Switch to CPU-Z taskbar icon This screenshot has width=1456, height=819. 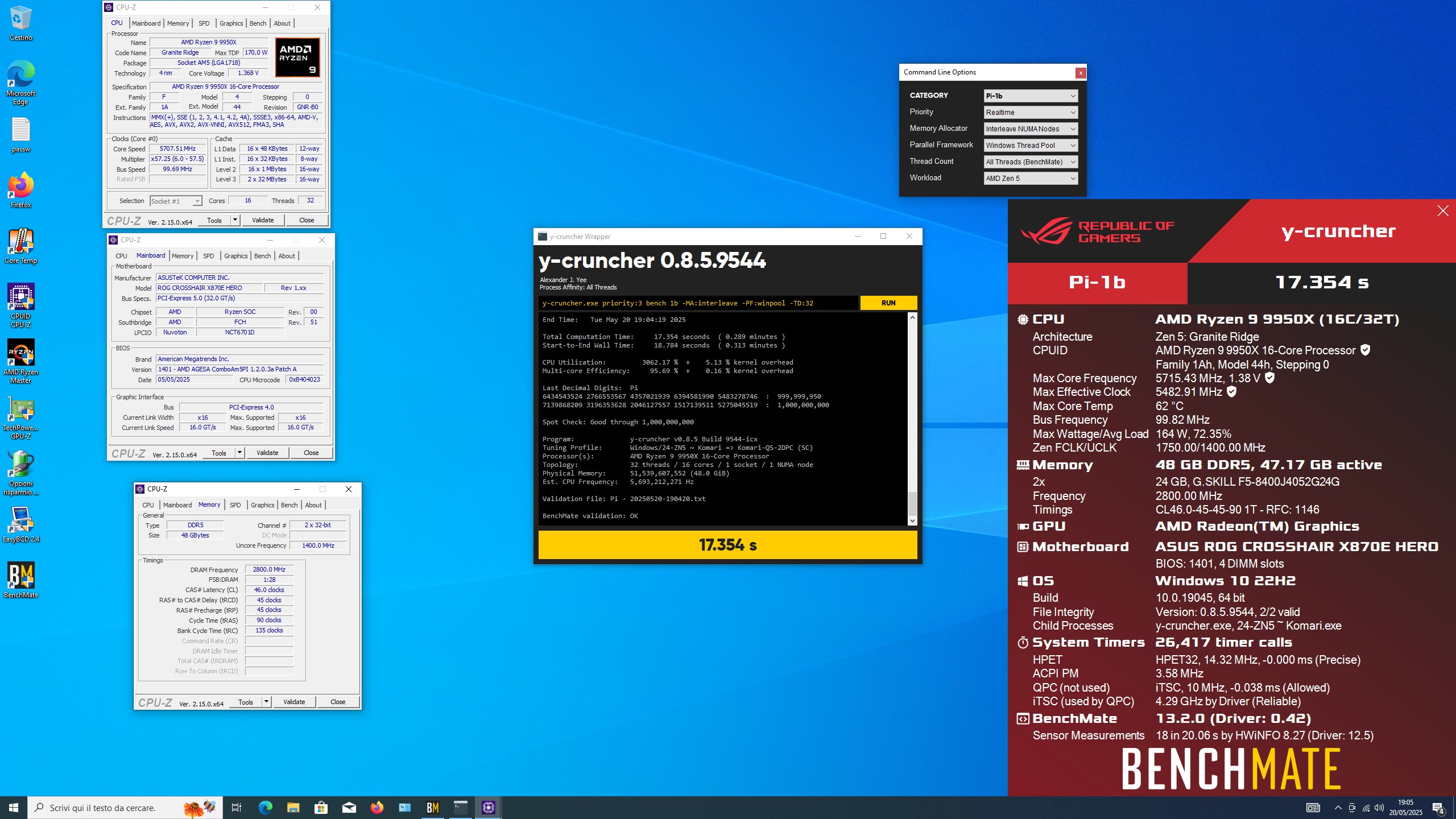pos(488,808)
